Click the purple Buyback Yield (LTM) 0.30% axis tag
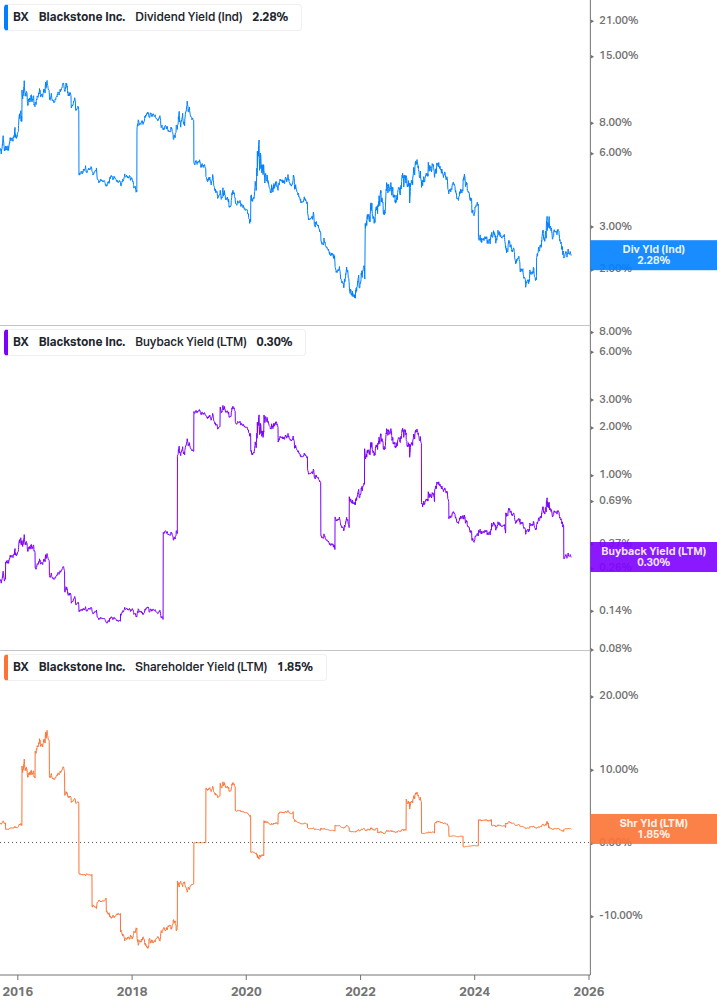 (x=654, y=557)
